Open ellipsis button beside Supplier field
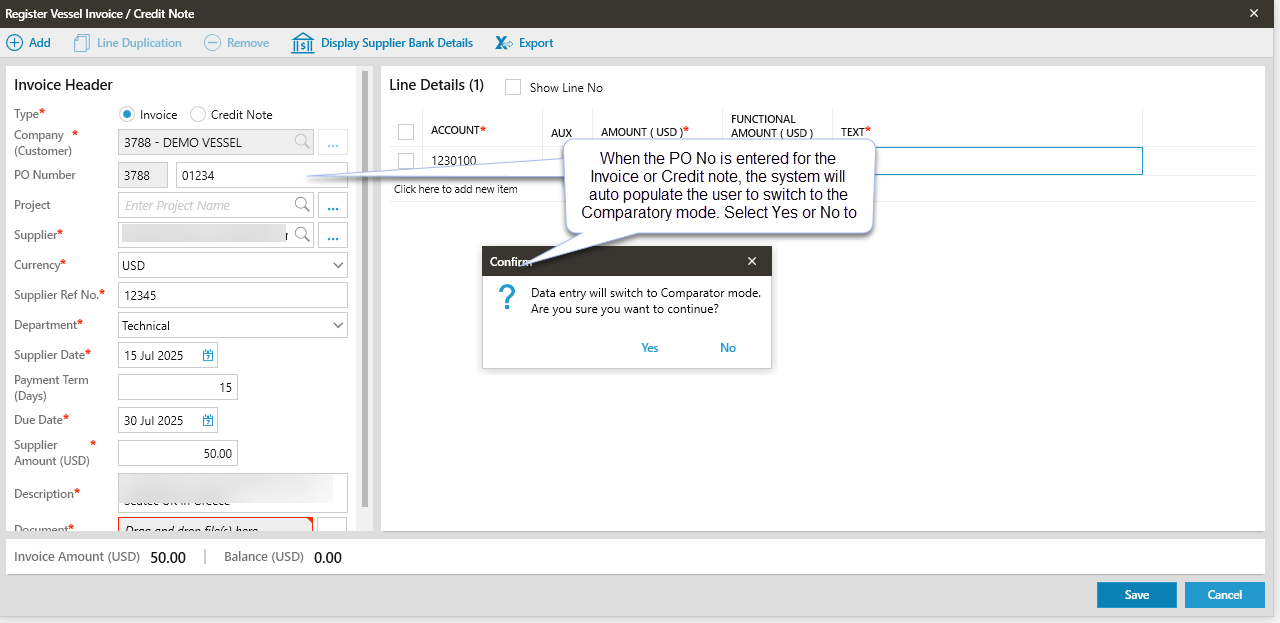 tap(333, 235)
